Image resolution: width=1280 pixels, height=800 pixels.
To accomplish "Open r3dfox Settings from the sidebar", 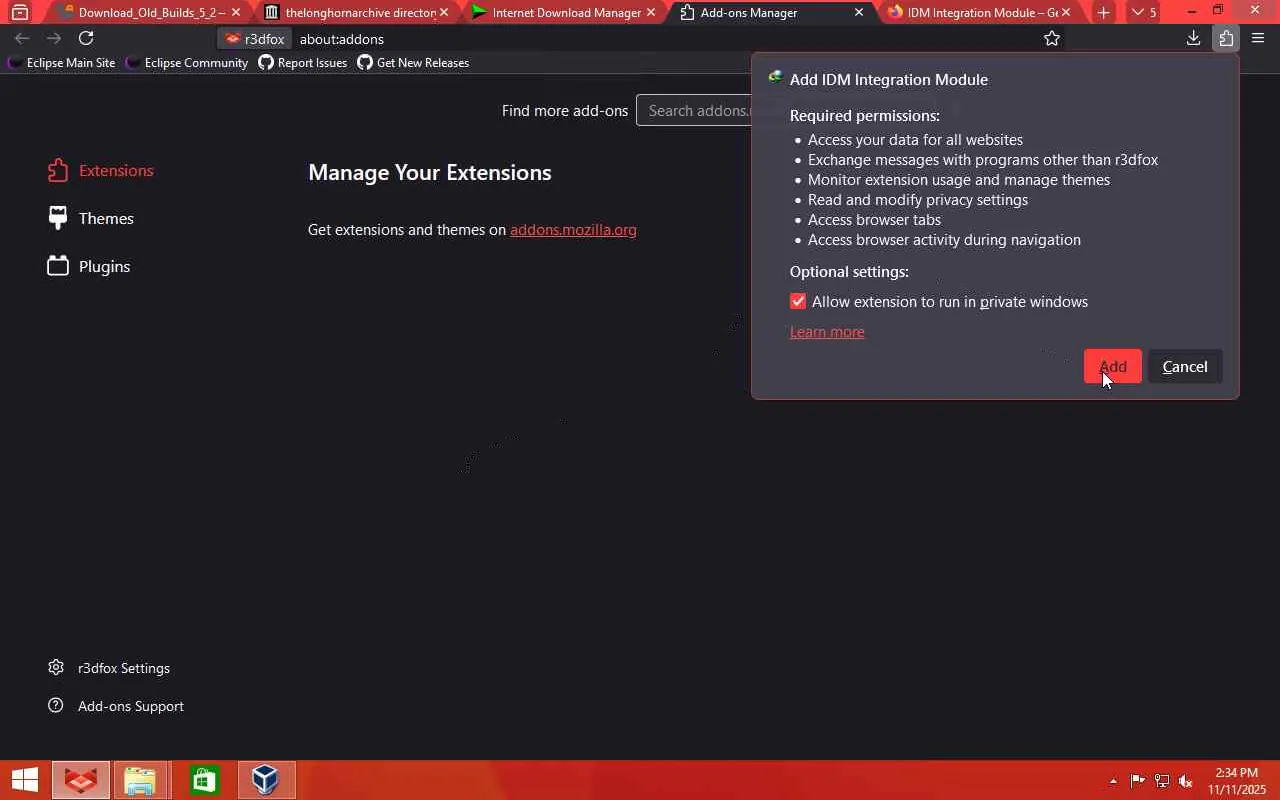I will coord(110,668).
